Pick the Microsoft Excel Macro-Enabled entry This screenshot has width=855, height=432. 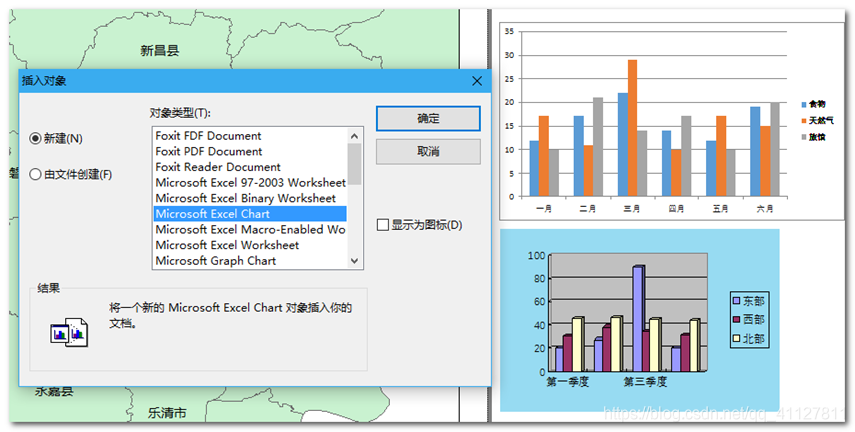pos(250,230)
